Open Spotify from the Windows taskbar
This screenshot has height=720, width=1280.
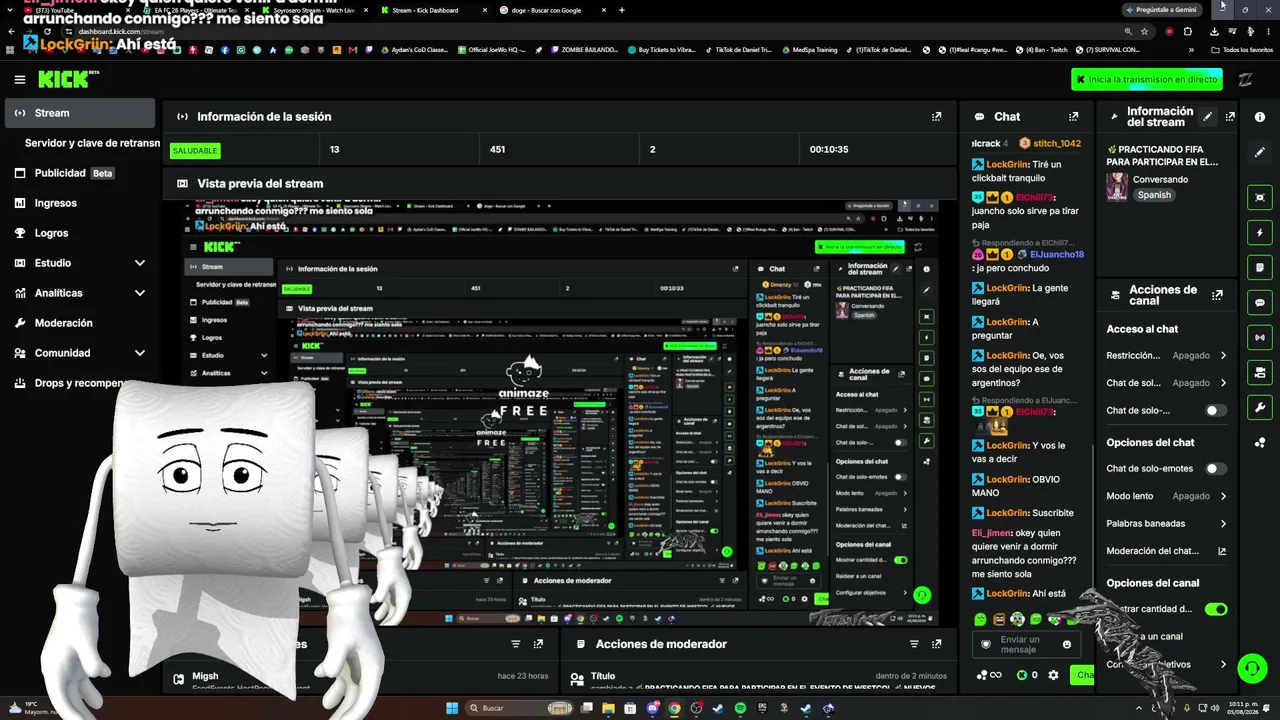pyautogui.click(x=740, y=708)
